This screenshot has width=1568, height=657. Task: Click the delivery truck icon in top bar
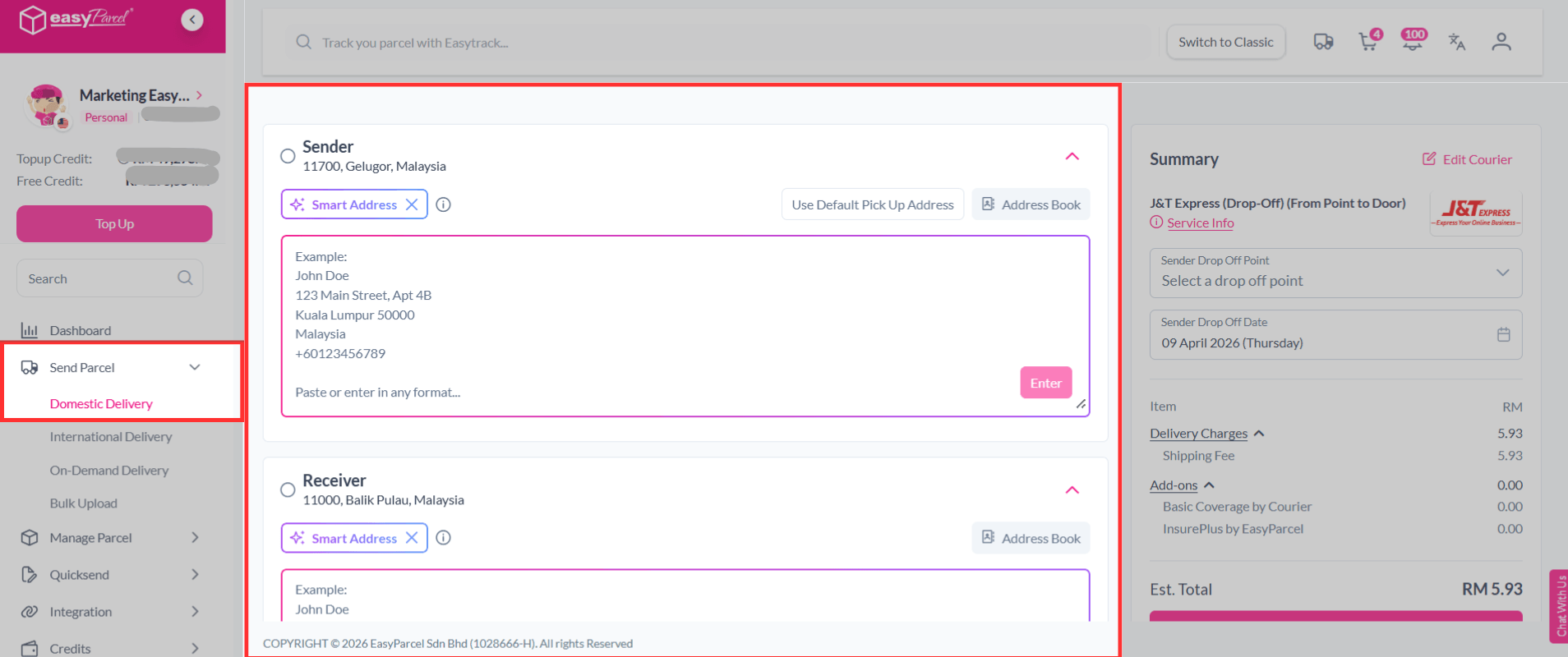tap(1323, 42)
